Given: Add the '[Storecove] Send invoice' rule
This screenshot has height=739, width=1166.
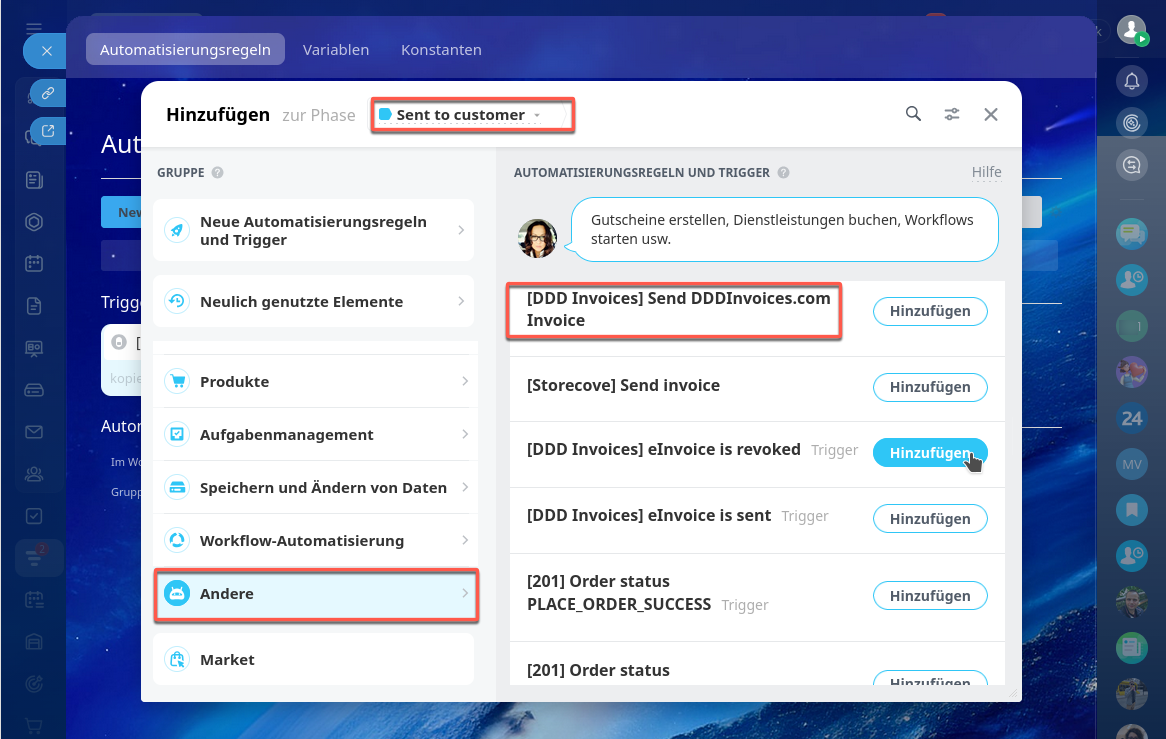Looking at the screenshot, I should [930, 387].
